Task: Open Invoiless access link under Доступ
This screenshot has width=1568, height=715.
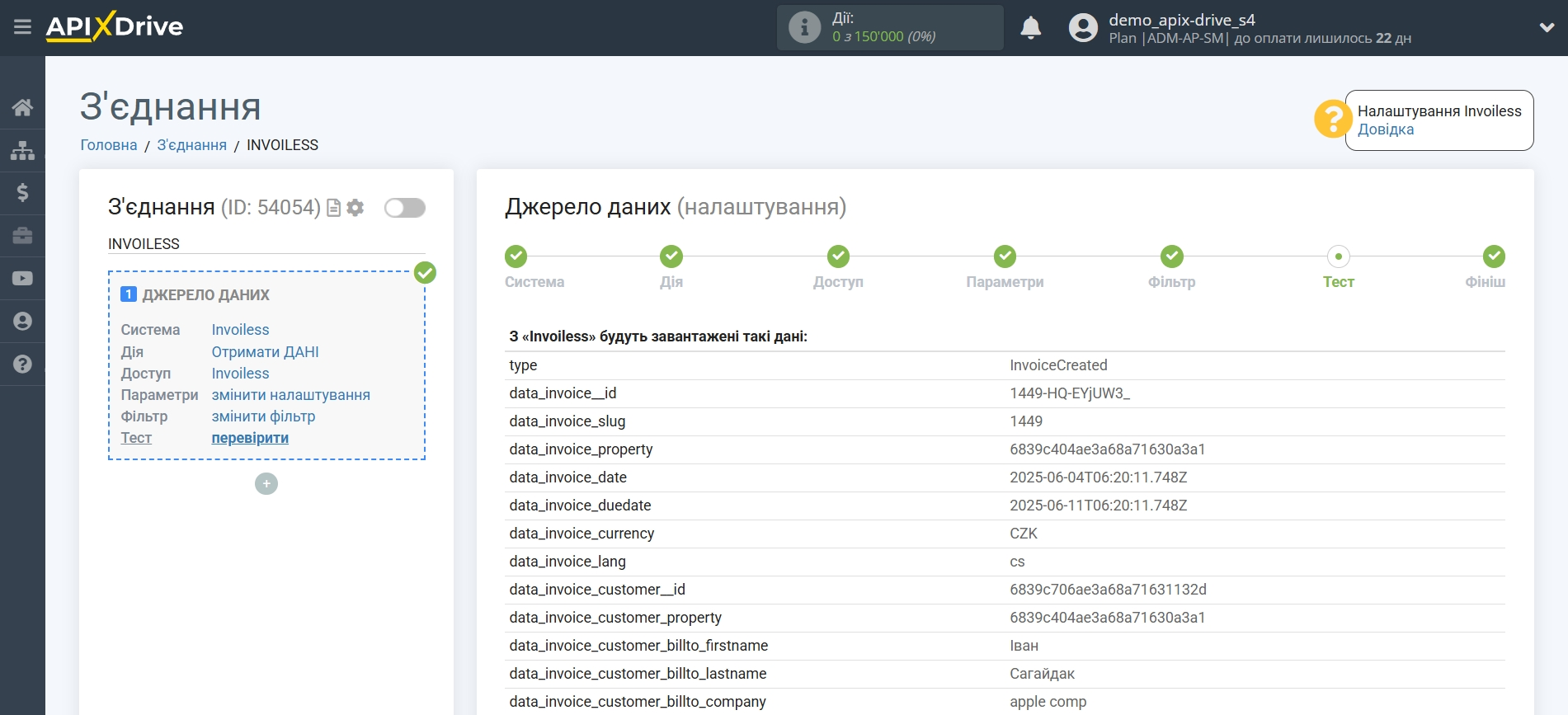Action: click(240, 374)
